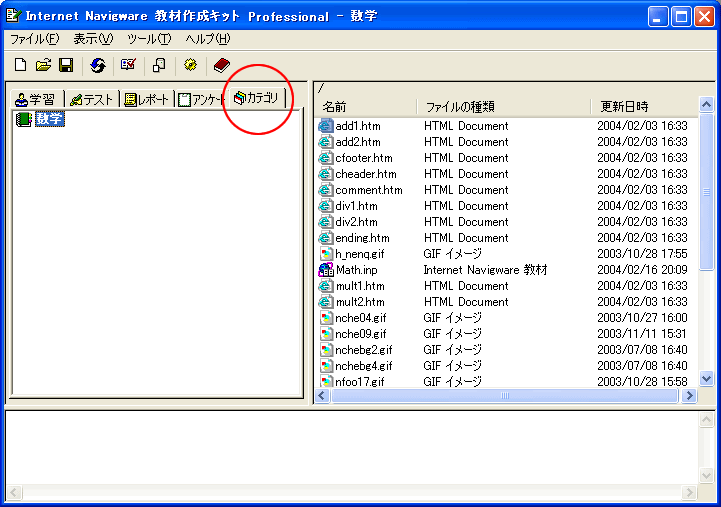Screen dimensions: 721x507
Task: Click the file list horizontal scrollbar thumb
Action: click(504, 395)
